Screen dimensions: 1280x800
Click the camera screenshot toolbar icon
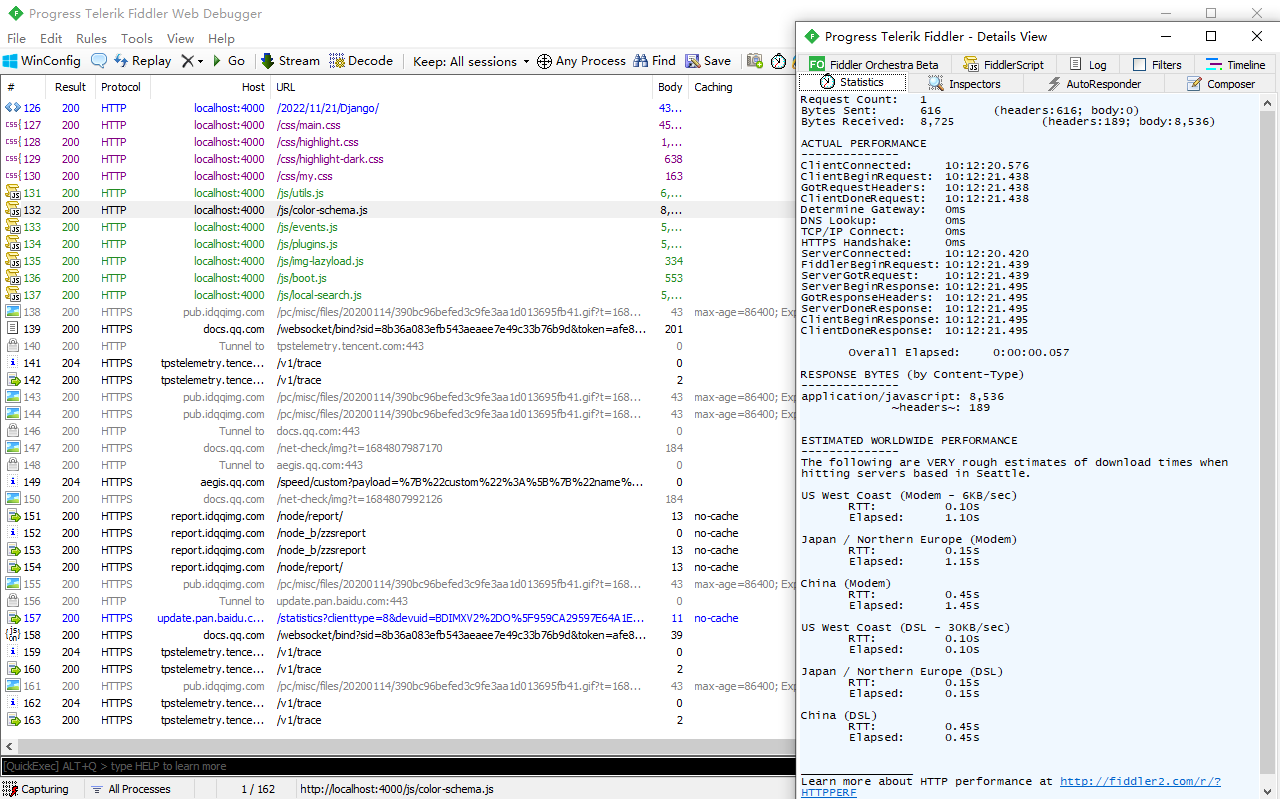pos(755,61)
